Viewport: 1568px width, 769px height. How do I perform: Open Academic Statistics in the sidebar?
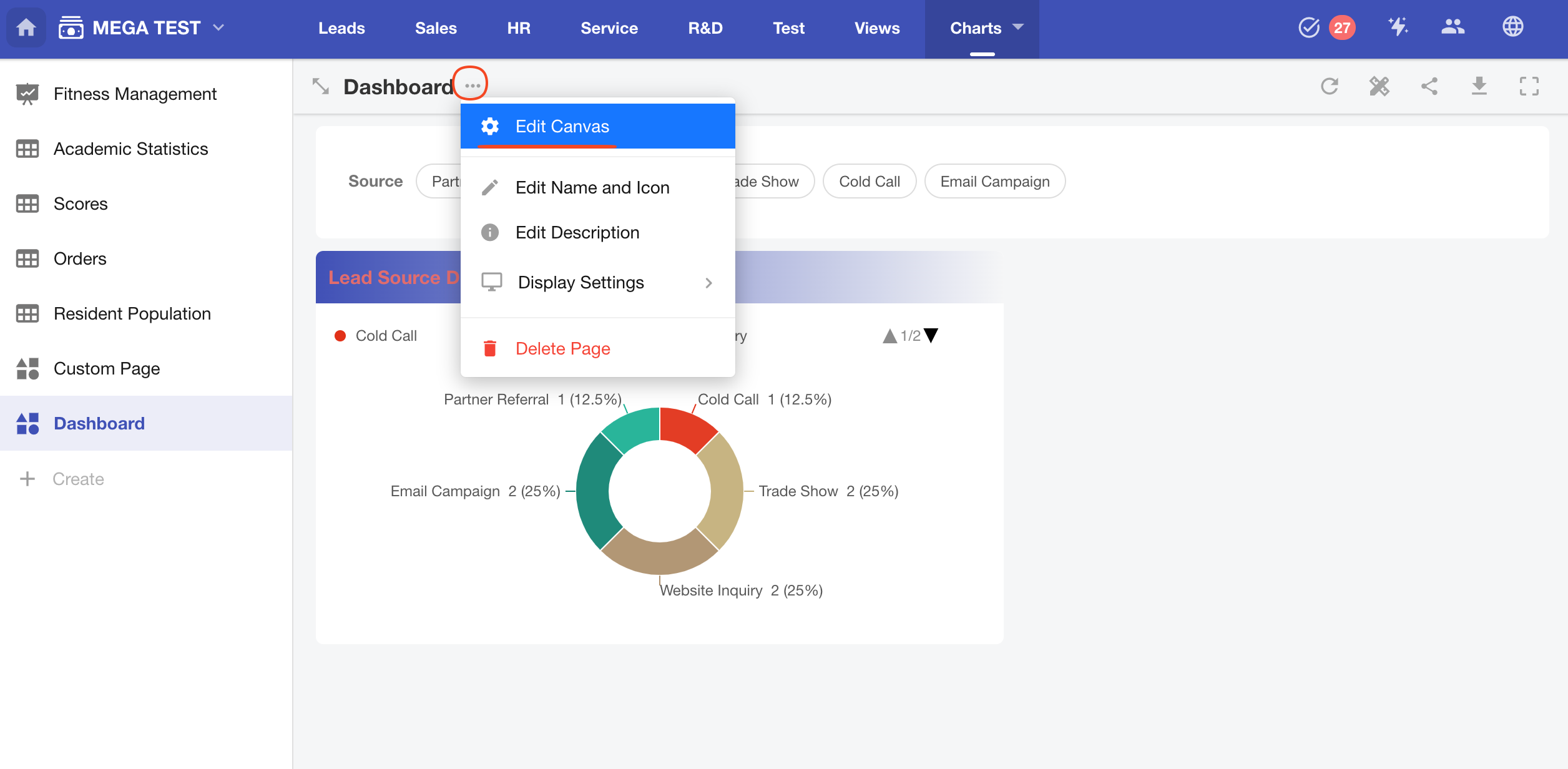[x=130, y=149]
